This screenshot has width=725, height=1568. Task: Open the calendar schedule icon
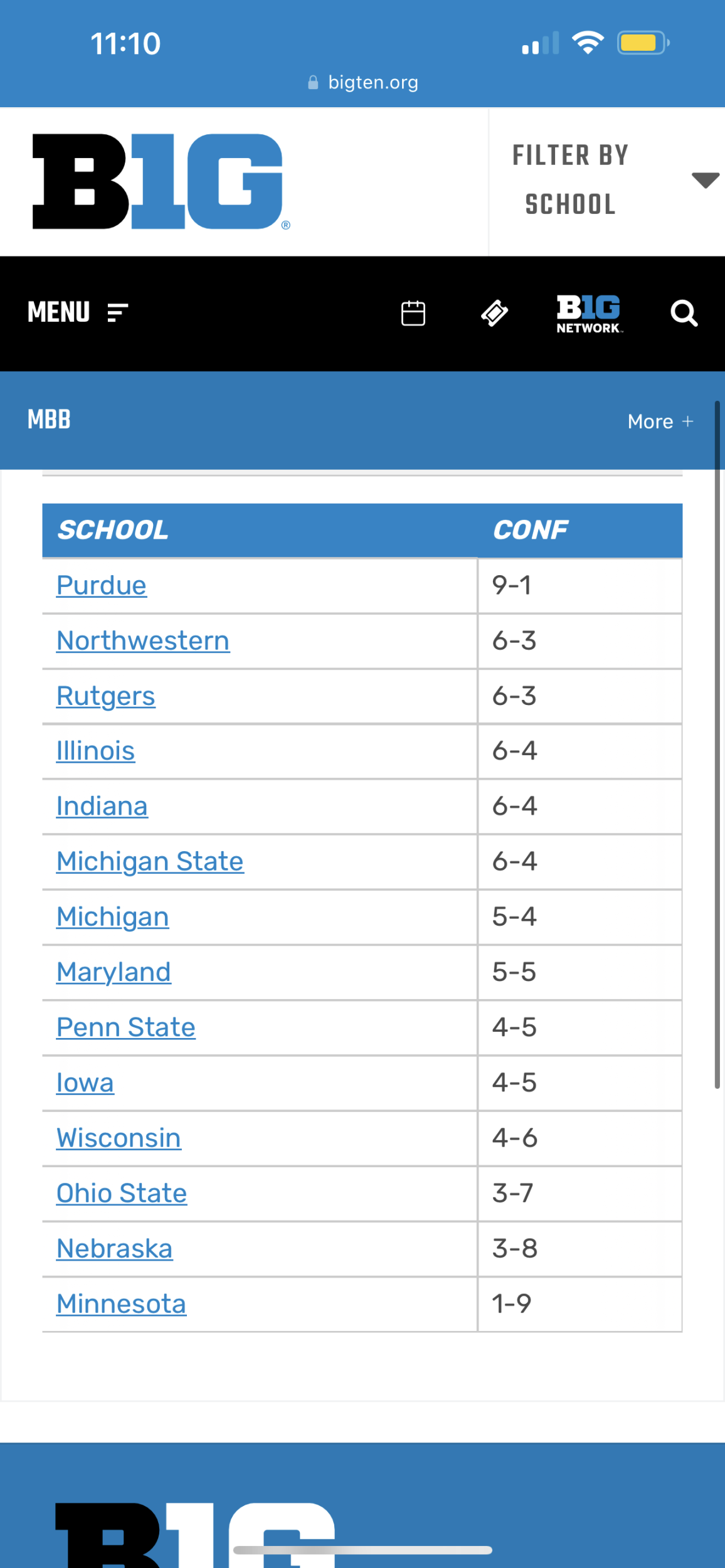413,313
